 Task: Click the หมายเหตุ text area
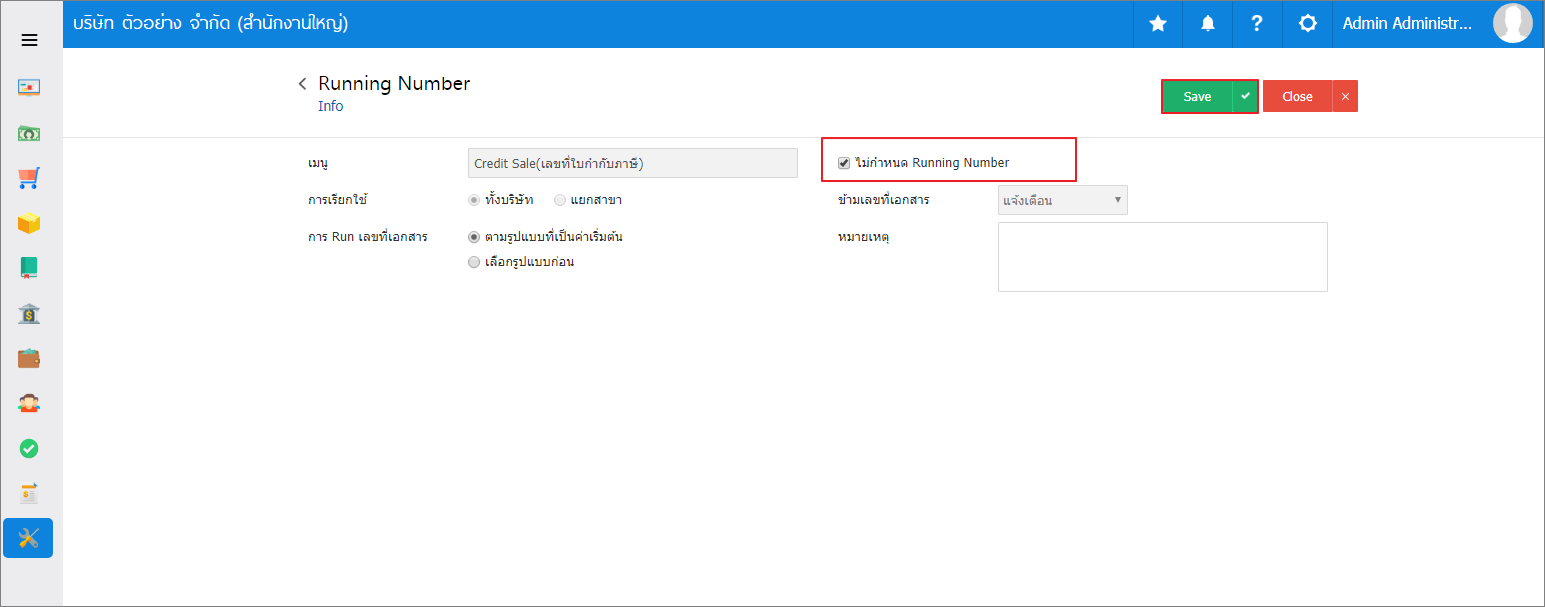(1163, 257)
